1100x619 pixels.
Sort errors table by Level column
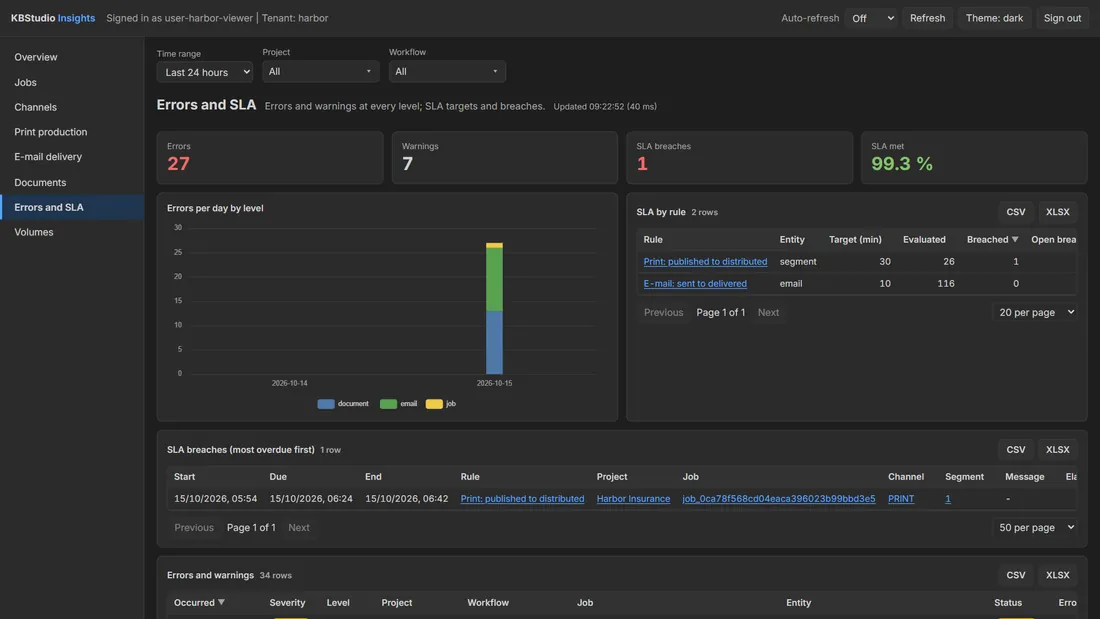click(338, 602)
